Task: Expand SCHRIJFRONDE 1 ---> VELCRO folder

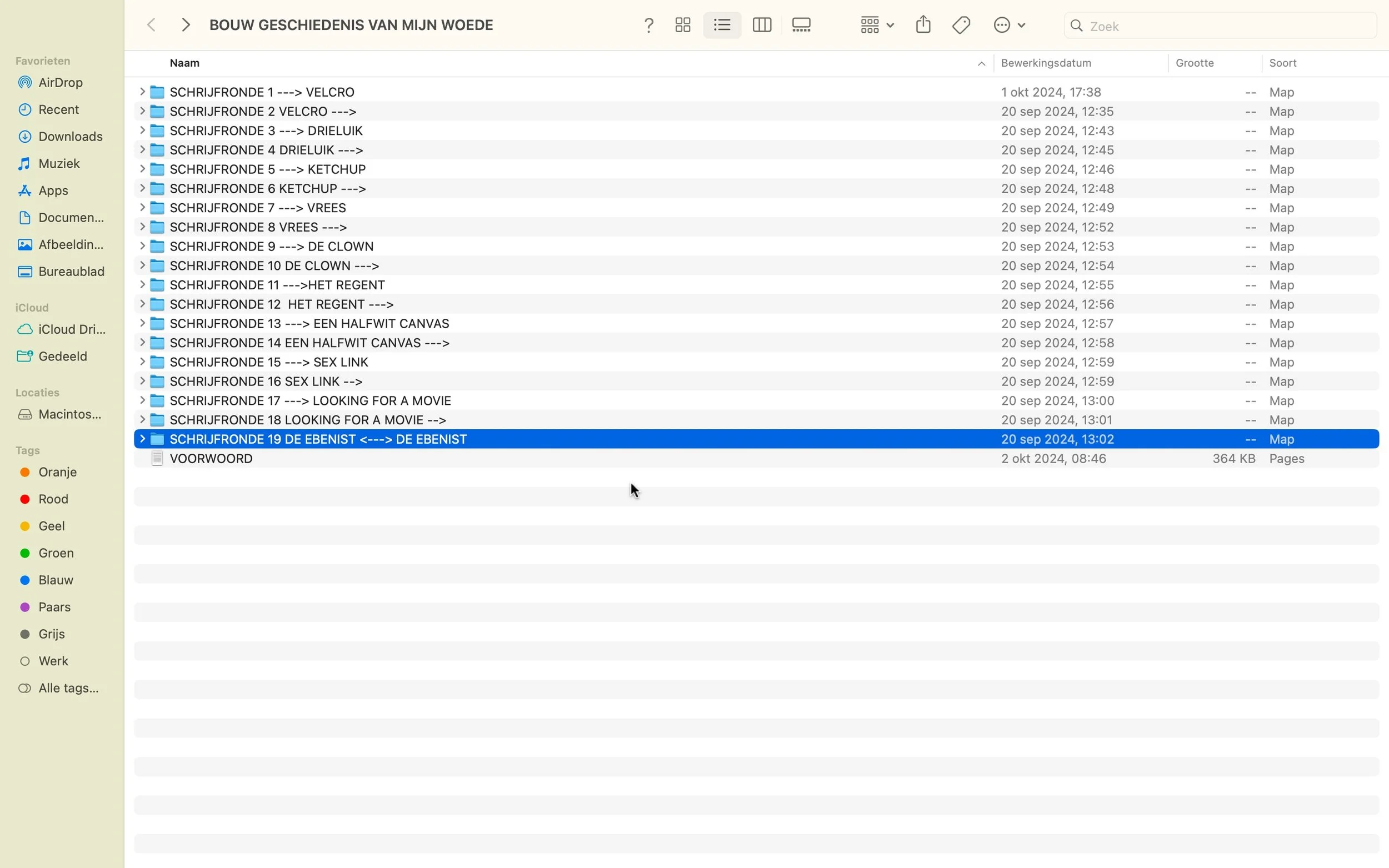Action: click(142, 92)
